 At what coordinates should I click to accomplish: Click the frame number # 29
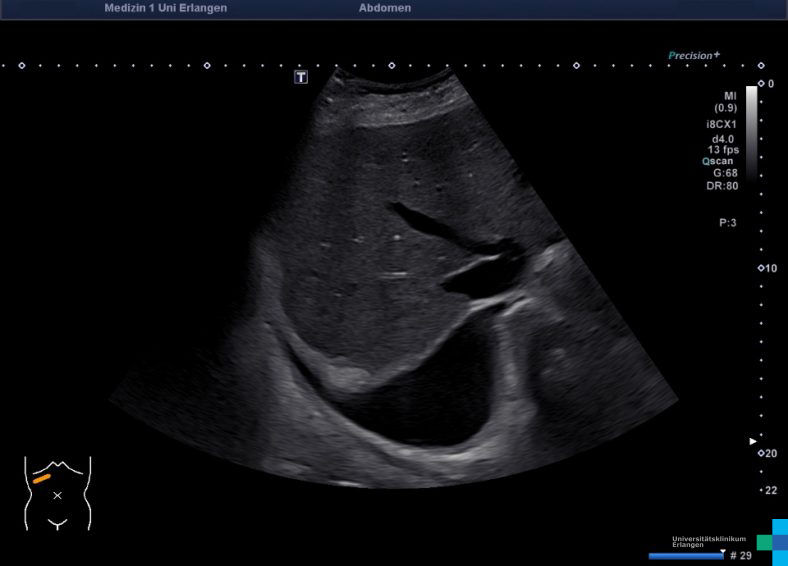pyautogui.click(x=740, y=555)
